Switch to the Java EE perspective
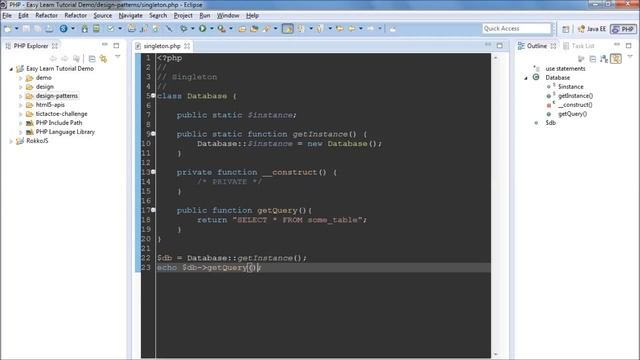This screenshot has height=360, width=640. coord(592,29)
